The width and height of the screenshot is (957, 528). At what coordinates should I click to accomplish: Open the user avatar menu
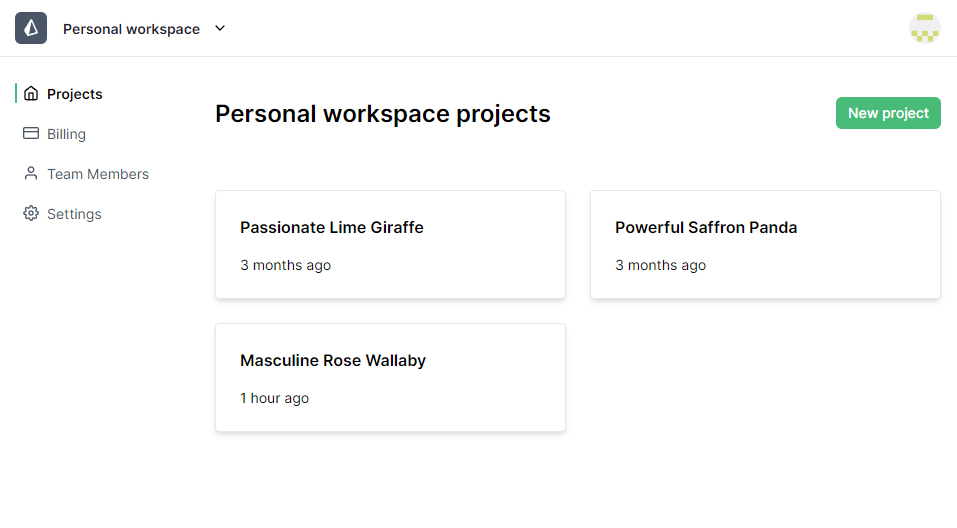(924, 28)
